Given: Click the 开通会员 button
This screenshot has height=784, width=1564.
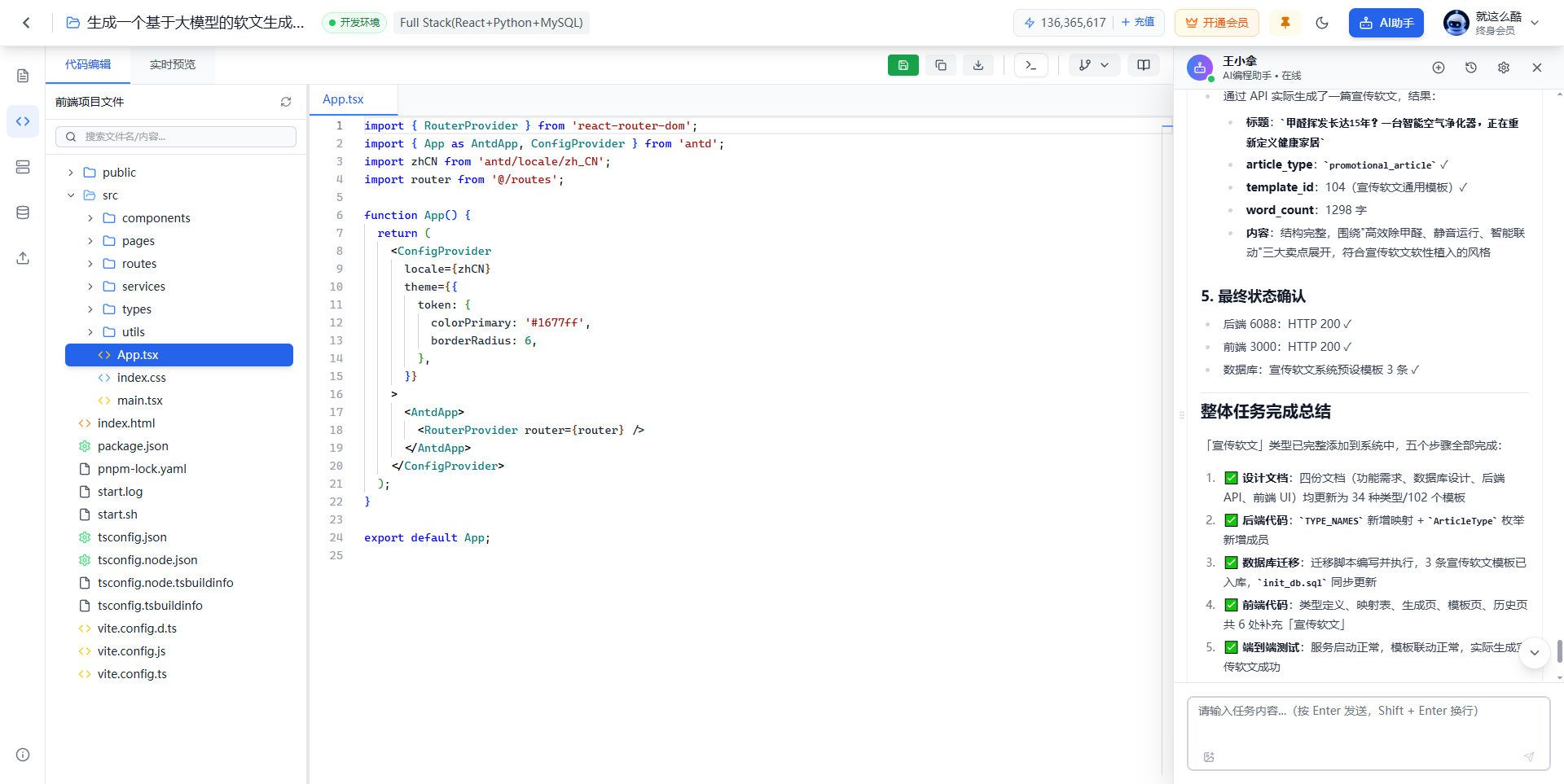Looking at the screenshot, I should pyautogui.click(x=1217, y=23).
